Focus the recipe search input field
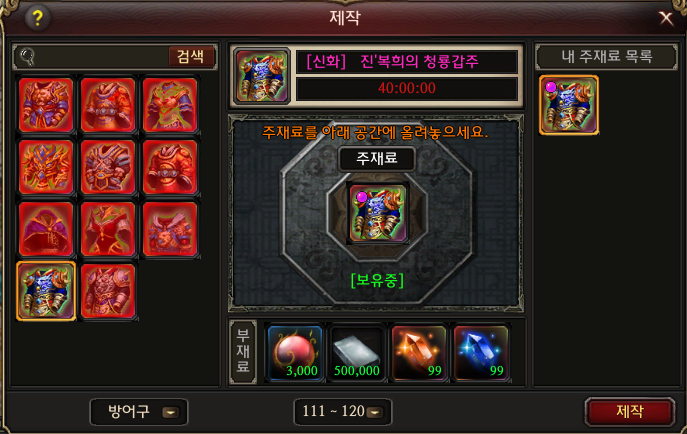687x434 pixels. 101,56
